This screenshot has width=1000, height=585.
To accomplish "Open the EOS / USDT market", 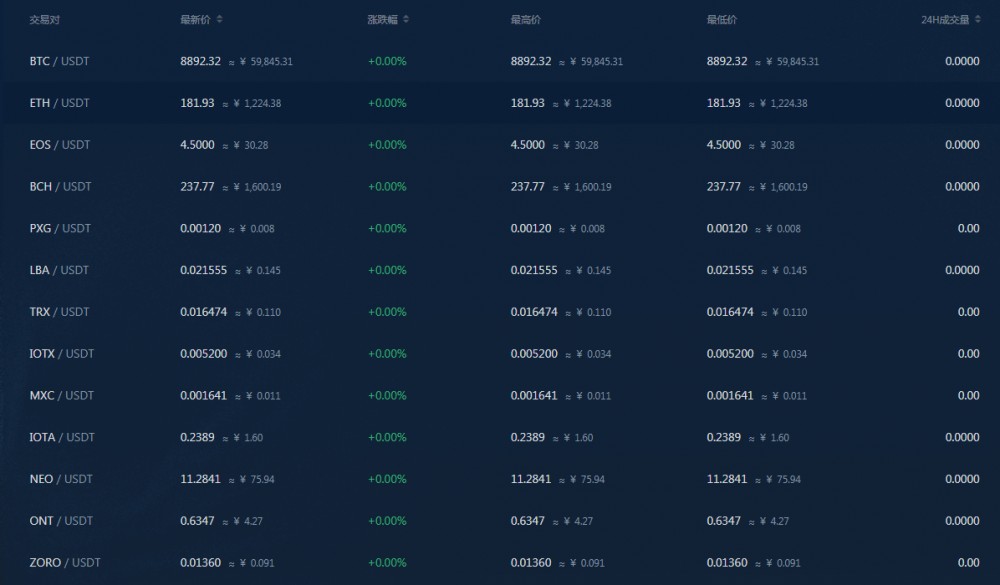I will pos(60,145).
